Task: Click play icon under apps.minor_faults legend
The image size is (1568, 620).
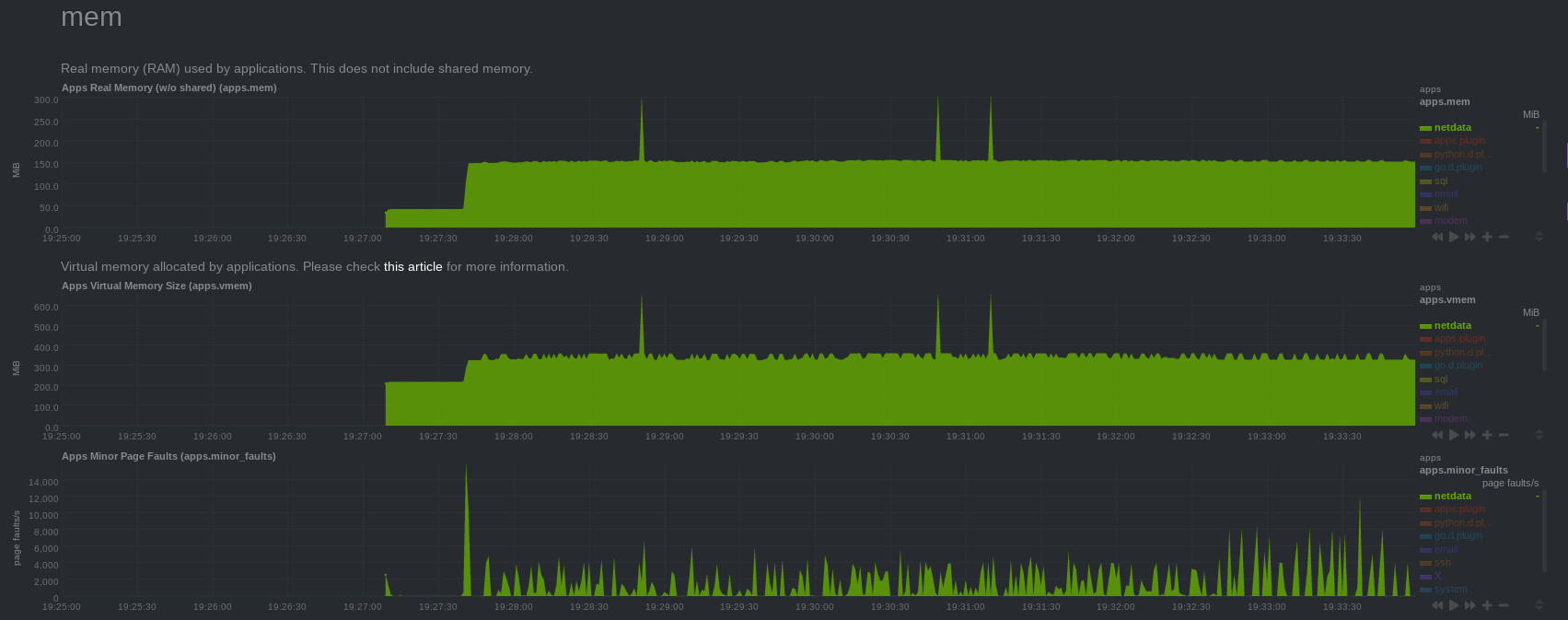Action: 1454,605
